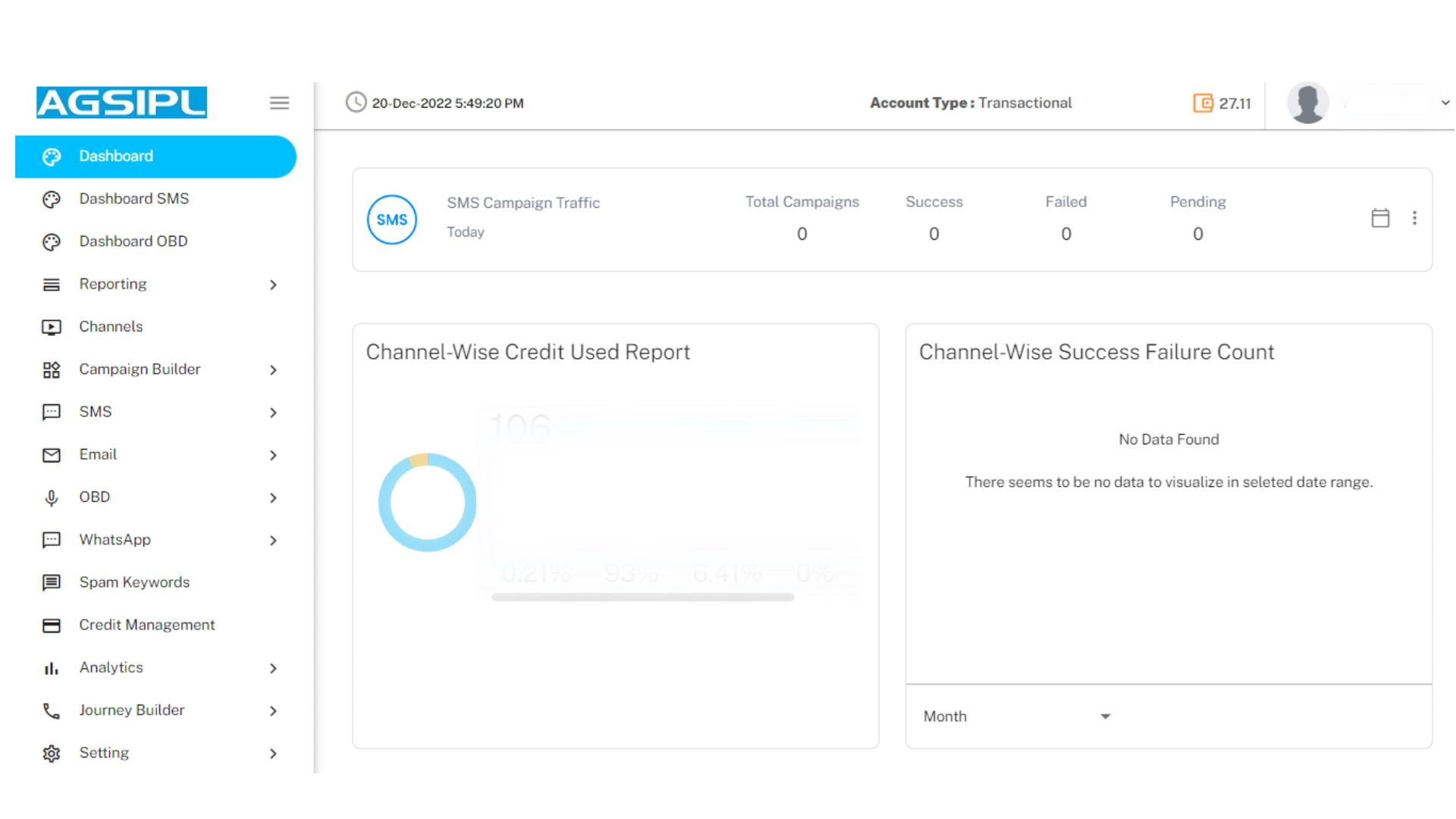Expand the Reporting submenu chevron
This screenshot has width=1456, height=819.
273,285
